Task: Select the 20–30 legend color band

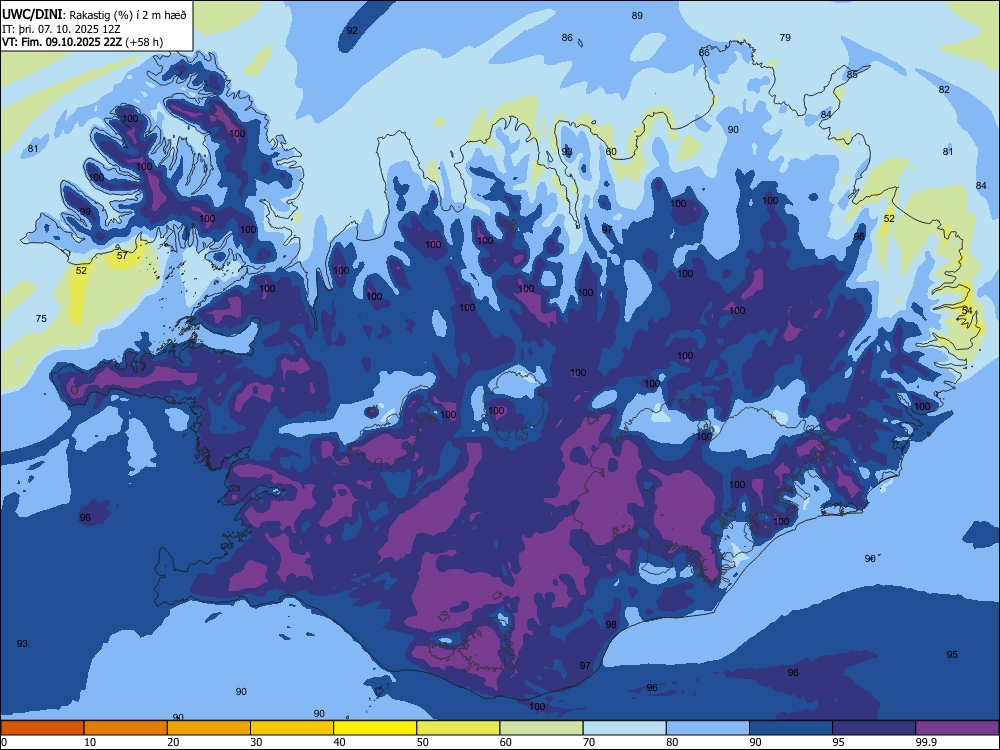Action: click(209, 728)
